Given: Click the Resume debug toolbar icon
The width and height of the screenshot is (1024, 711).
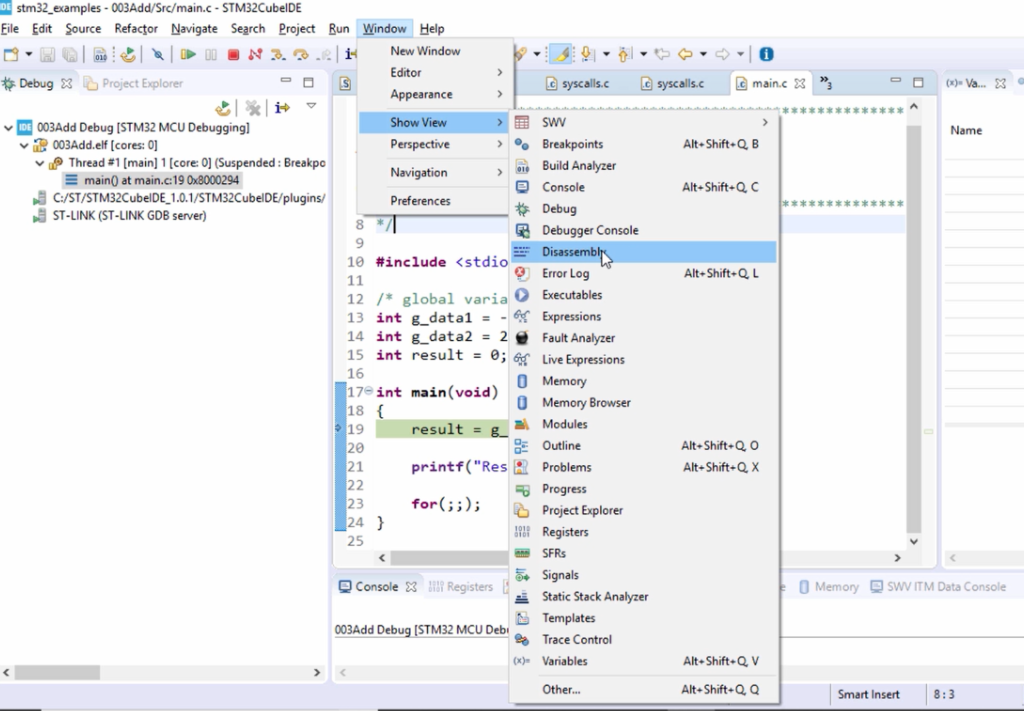Looking at the screenshot, I should point(188,54).
